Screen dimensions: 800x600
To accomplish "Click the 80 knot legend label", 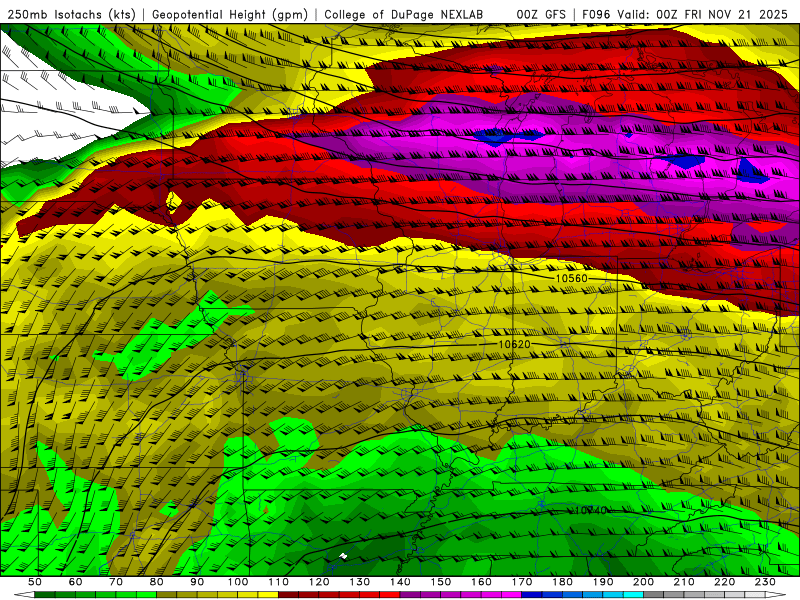I will point(157,582).
